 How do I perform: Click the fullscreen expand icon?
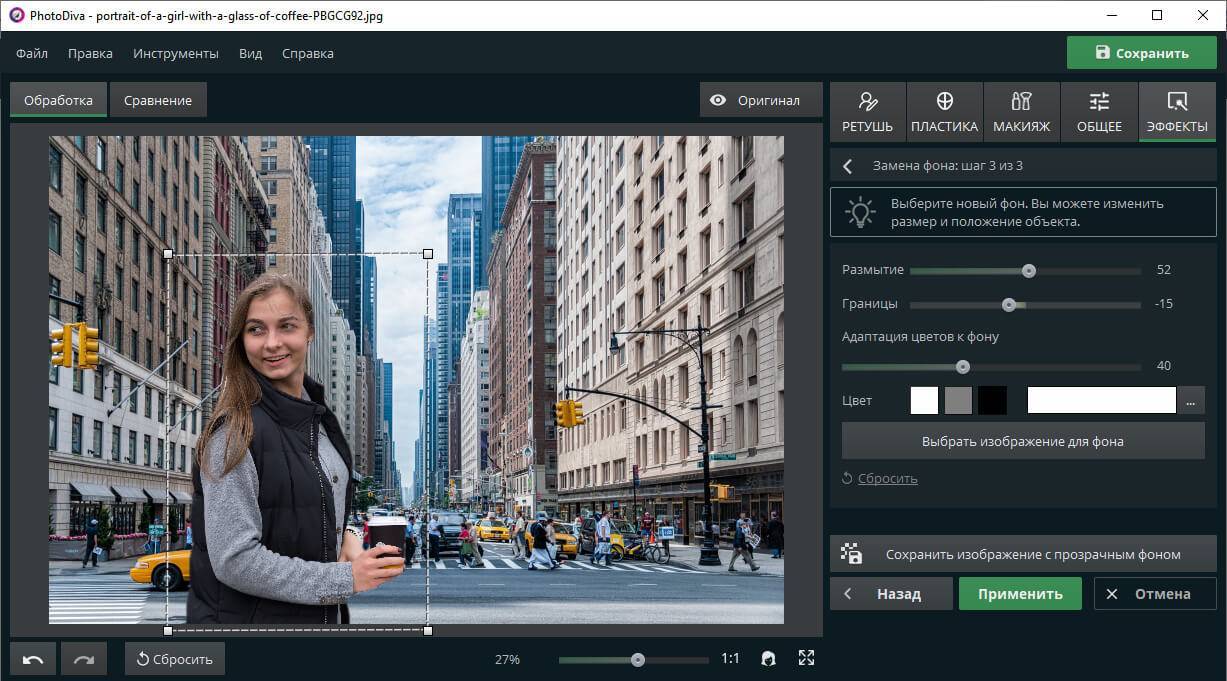pyautogui.click(x=806, y=658)
